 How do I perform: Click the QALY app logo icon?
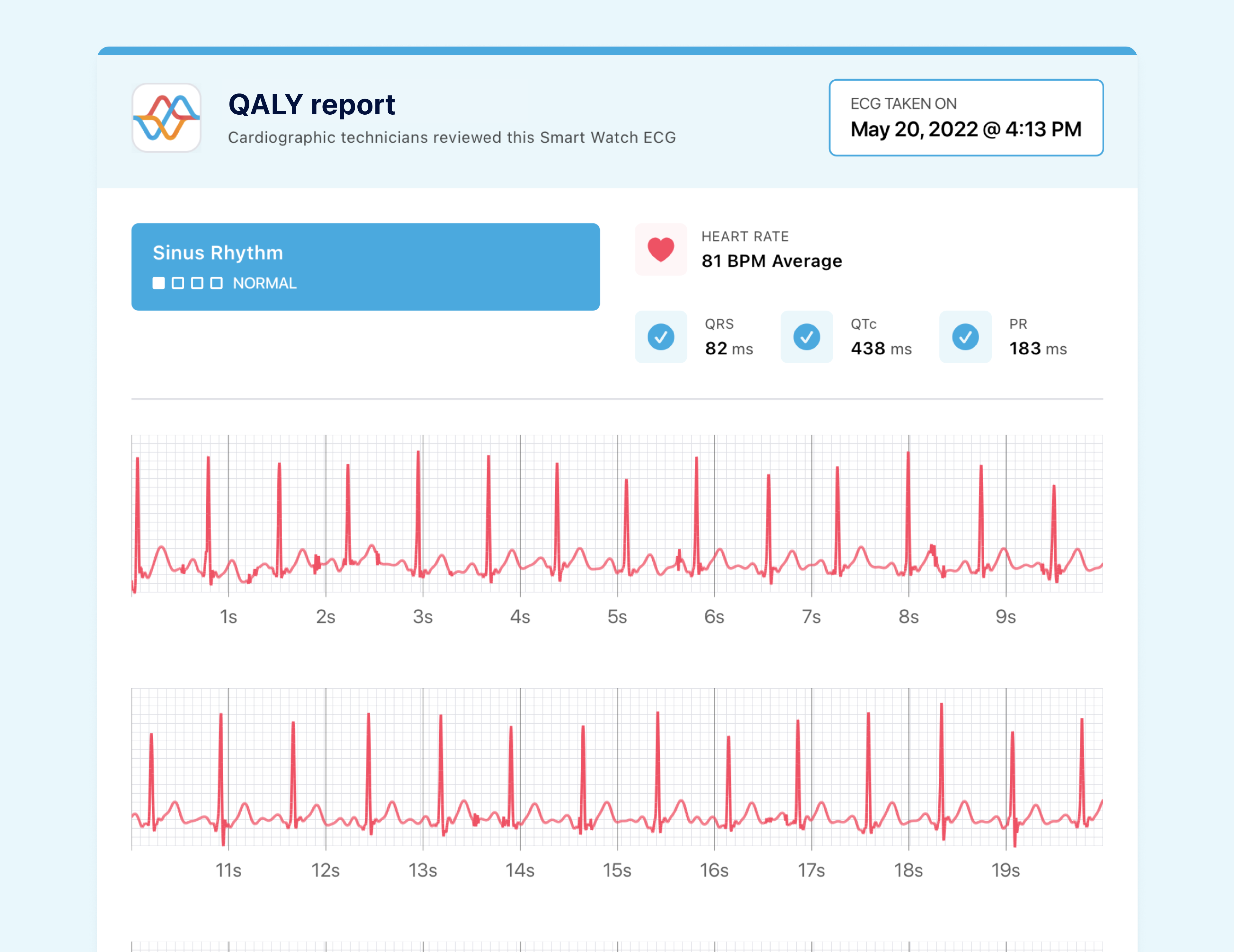[166, 118]
